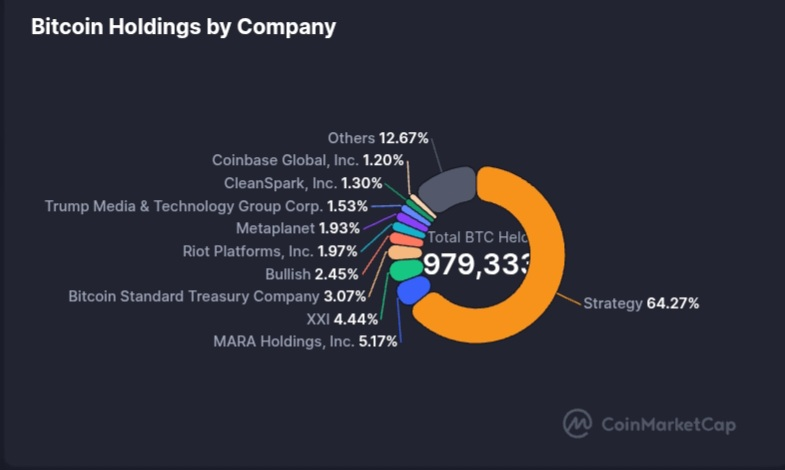Click the blue MARA Holdings chart slice
785x470 pixels.
click(413, 291)
